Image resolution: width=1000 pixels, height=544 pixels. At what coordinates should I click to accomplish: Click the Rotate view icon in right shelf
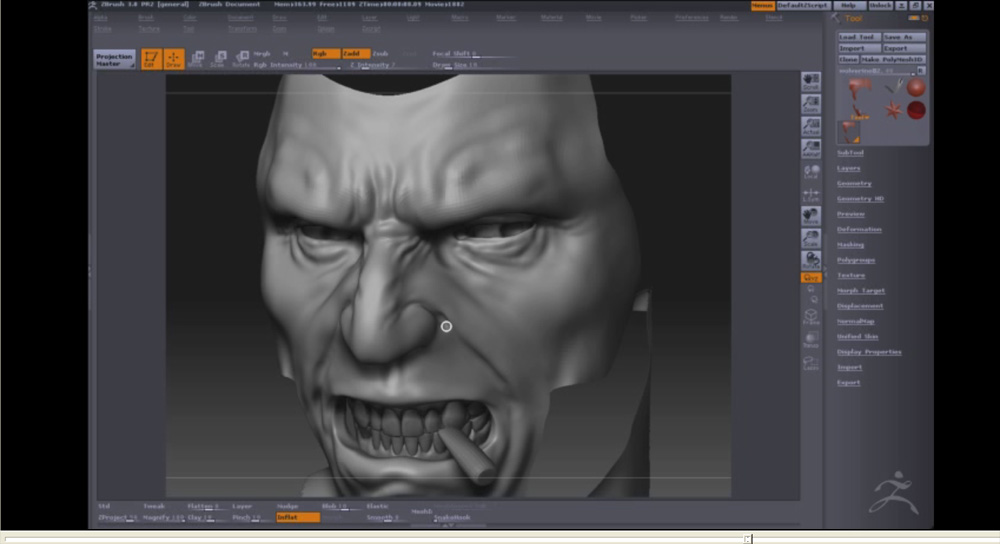pos(811,260)
